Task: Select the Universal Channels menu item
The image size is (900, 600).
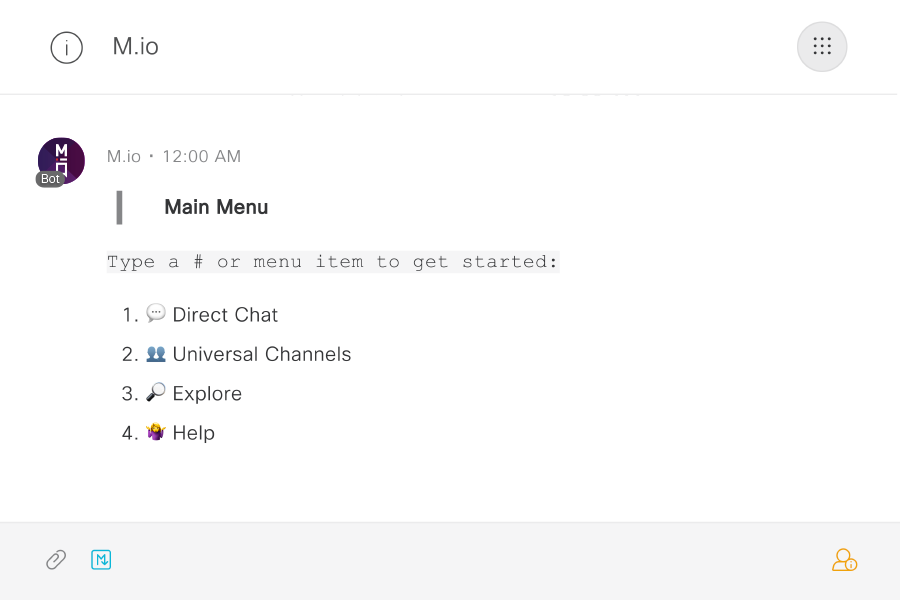Action: coord(261,354)
